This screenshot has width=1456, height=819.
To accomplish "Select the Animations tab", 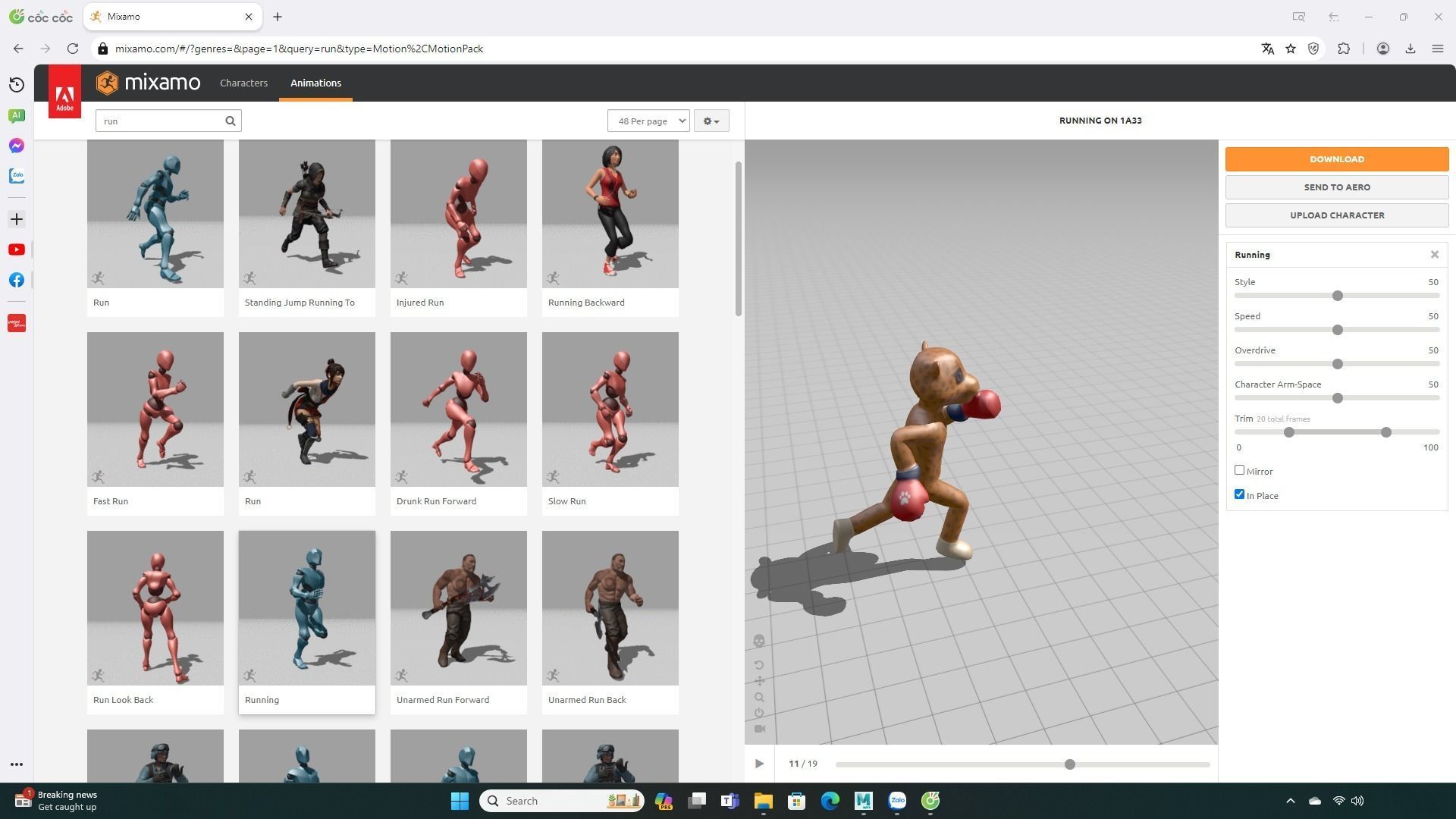I will [315, 83].
